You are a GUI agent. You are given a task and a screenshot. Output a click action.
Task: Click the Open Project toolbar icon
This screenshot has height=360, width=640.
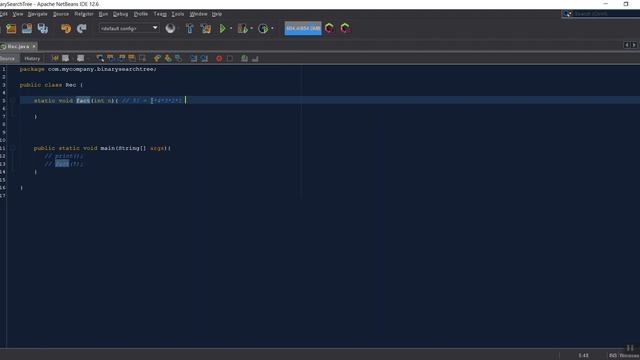(27, 28)
